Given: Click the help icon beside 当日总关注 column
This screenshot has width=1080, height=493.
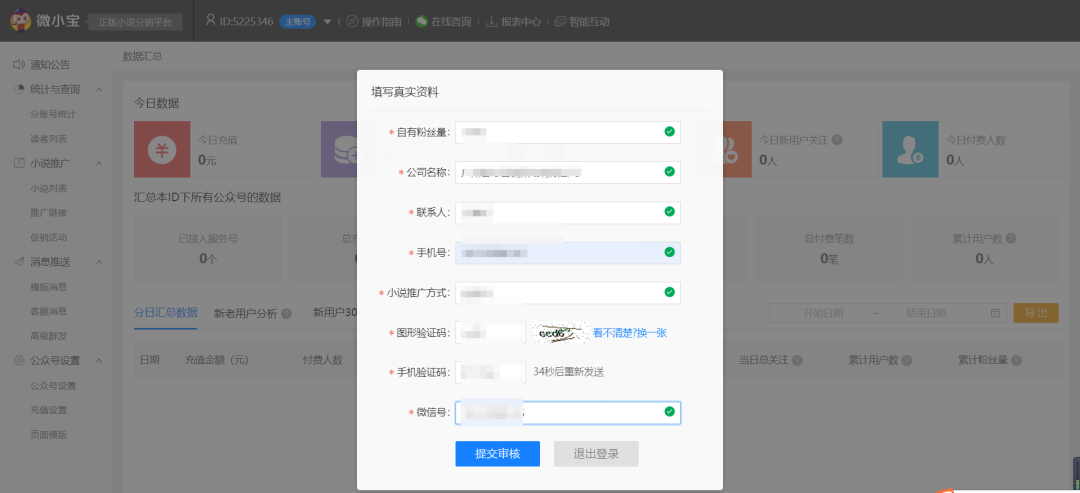Looking at the screenshot, I should coord(797,360).
